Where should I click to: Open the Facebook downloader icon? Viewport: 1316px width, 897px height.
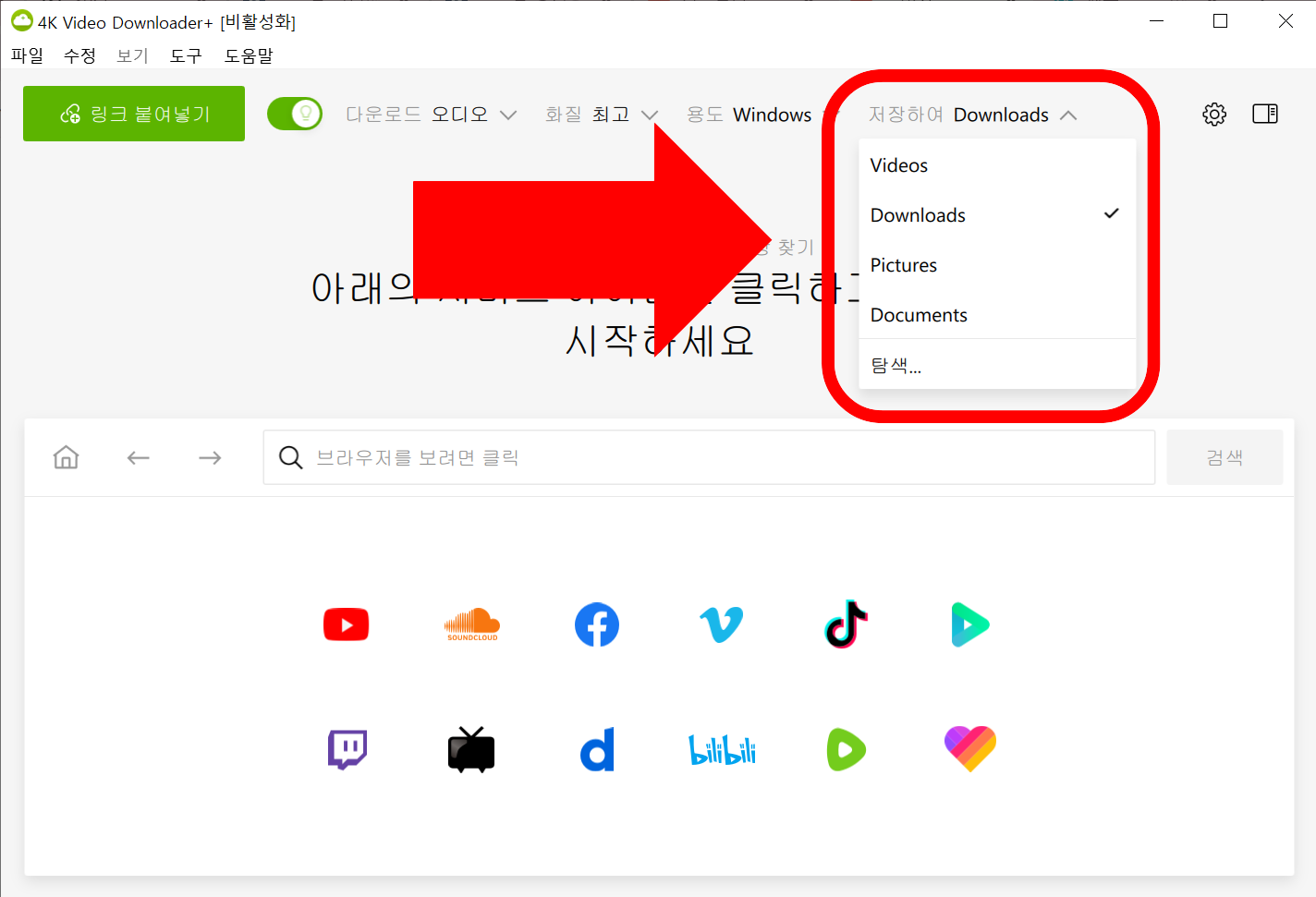tap(596, 624)
